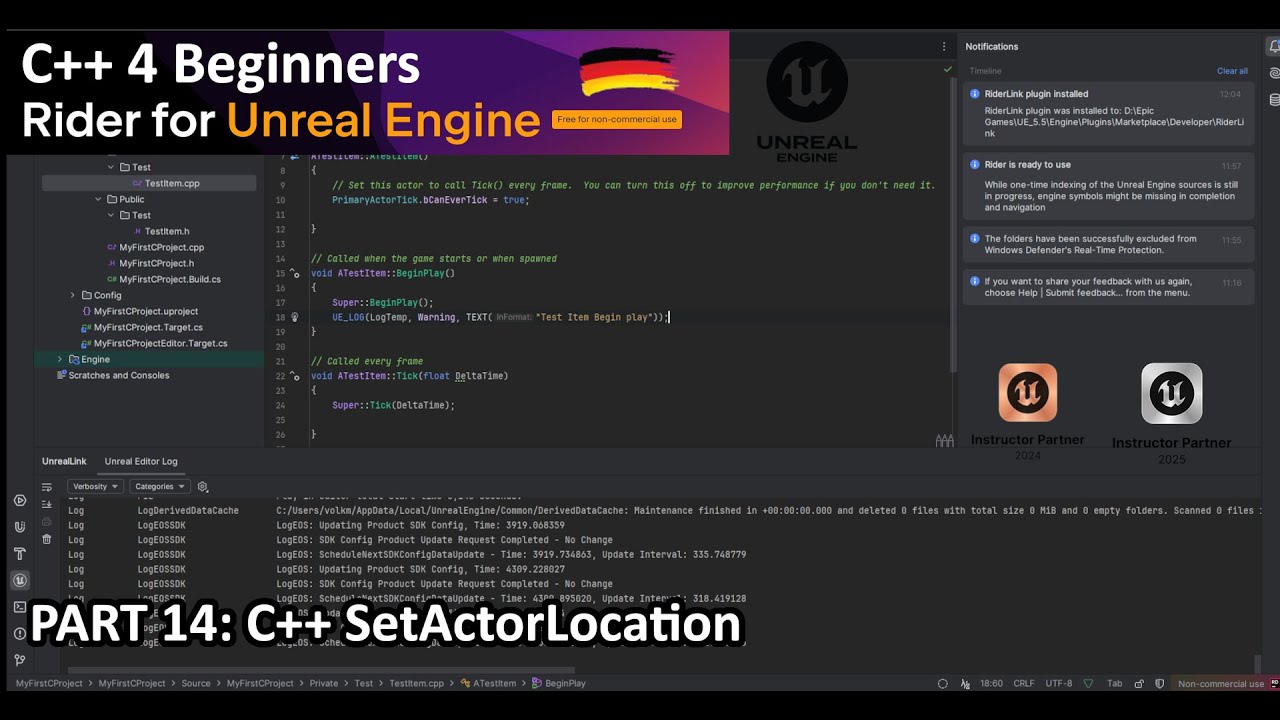Open the editor tabs three-dot menu
This screenshot has width=1280, height=720.
point(943,46)
